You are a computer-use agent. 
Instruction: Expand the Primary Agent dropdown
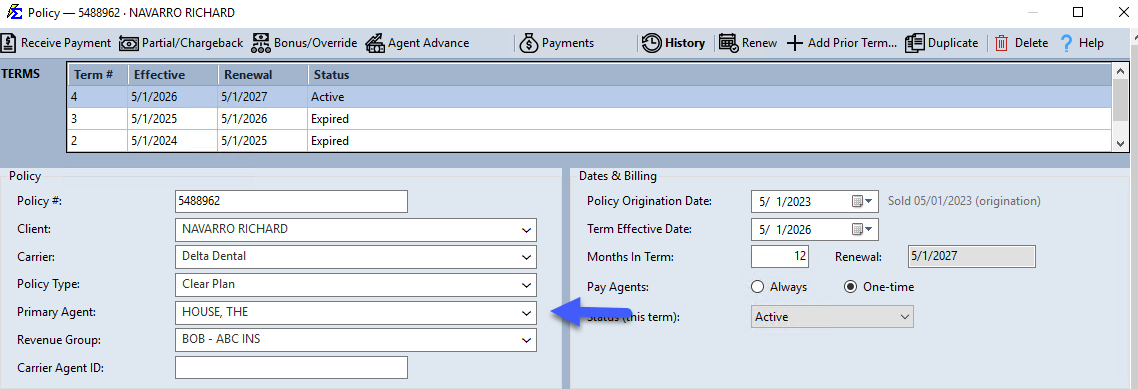point(526,313)
